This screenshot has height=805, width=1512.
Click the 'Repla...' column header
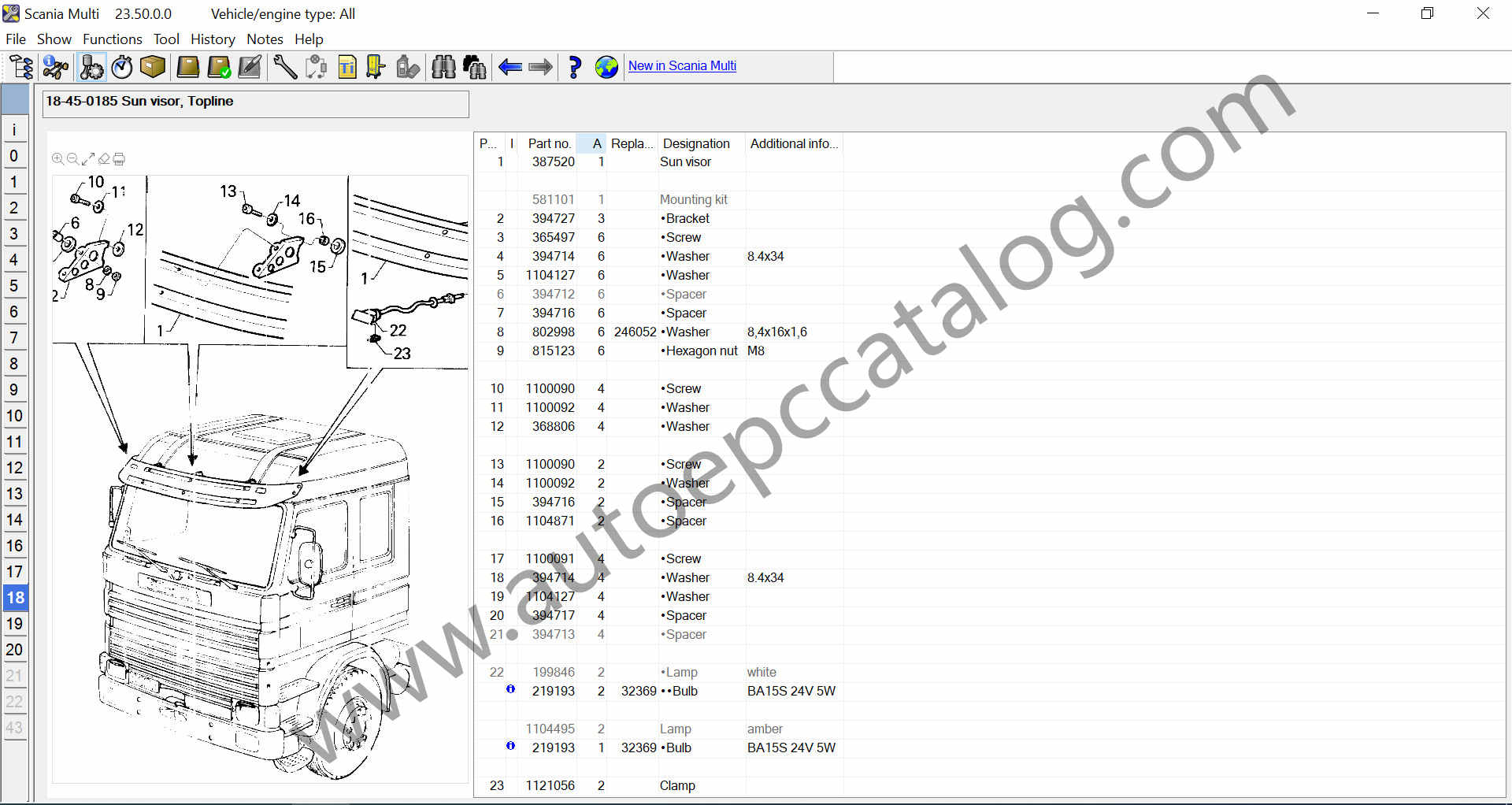pyautogui.click(x=632, y=143)
